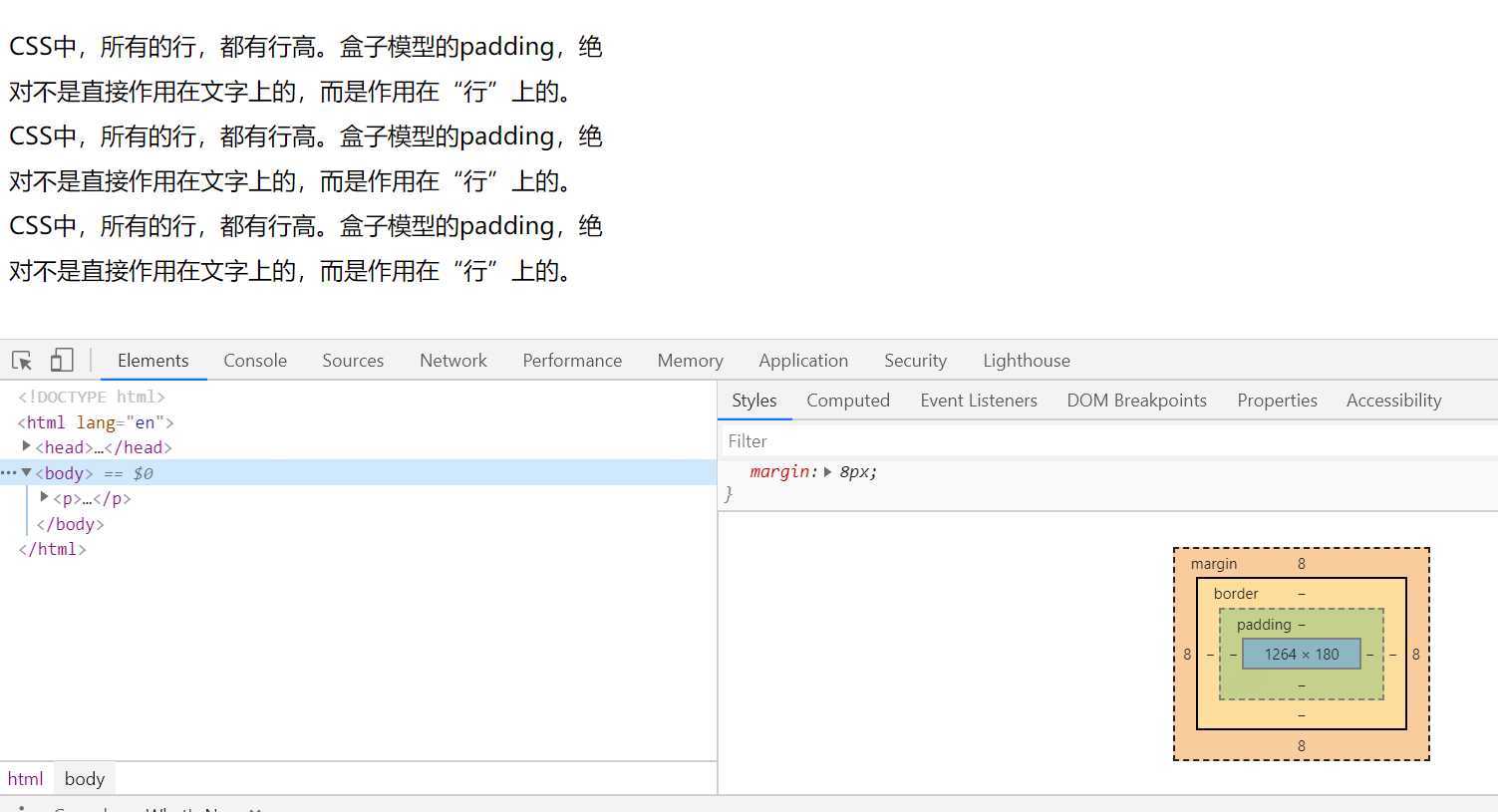Open the Application tab

(803, 361)
